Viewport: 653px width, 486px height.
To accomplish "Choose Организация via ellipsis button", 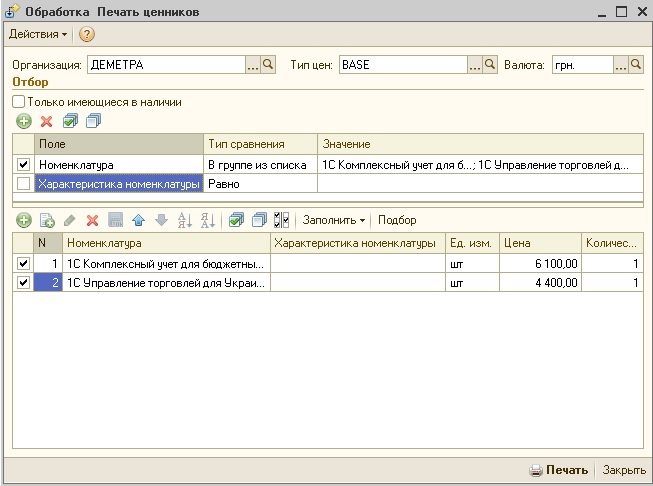I will tap(253, 65).
